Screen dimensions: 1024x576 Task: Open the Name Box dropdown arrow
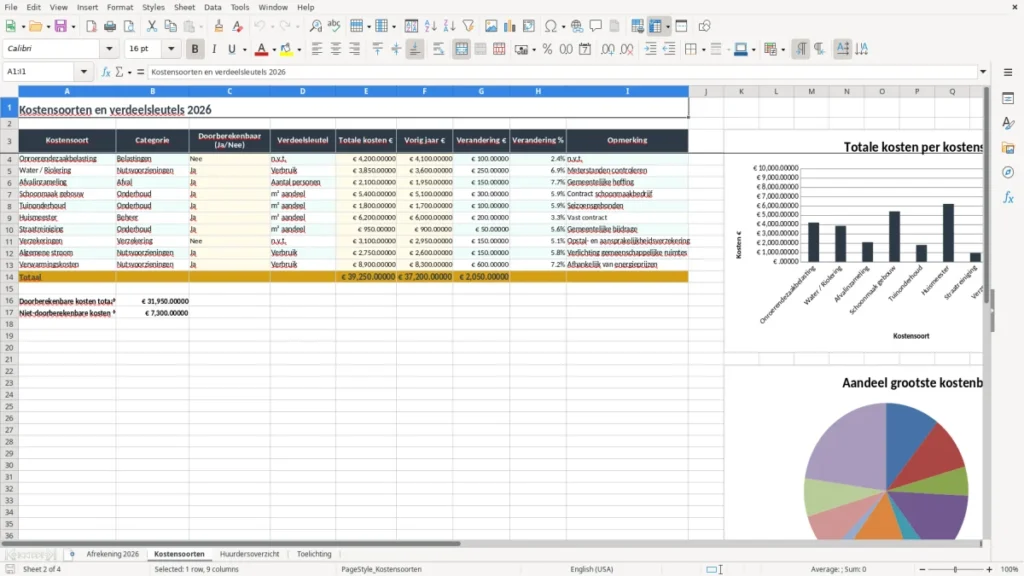pos(84,72)
